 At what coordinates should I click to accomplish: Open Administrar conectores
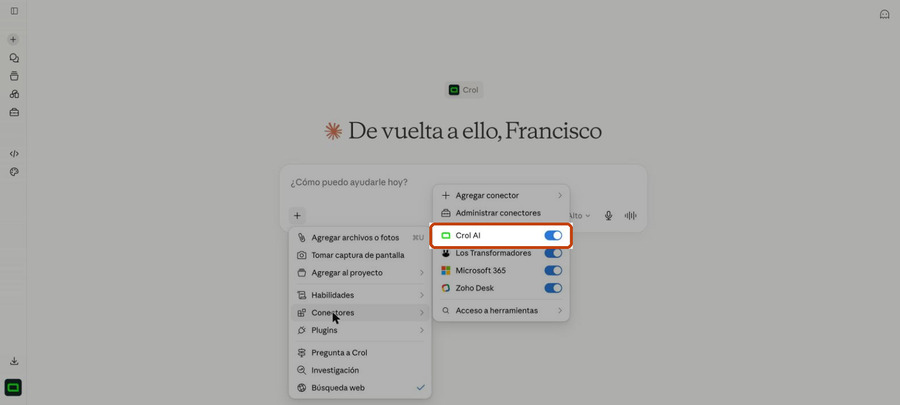501,213
